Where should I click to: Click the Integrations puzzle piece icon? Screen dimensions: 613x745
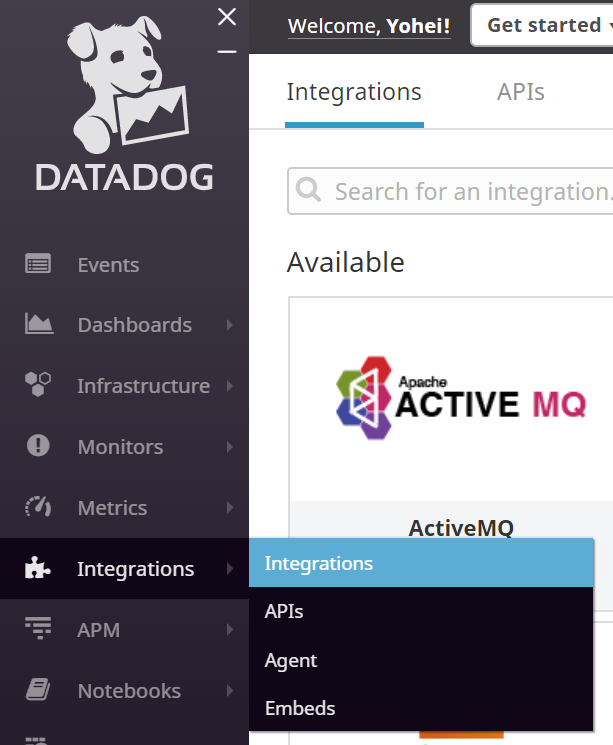38,568
